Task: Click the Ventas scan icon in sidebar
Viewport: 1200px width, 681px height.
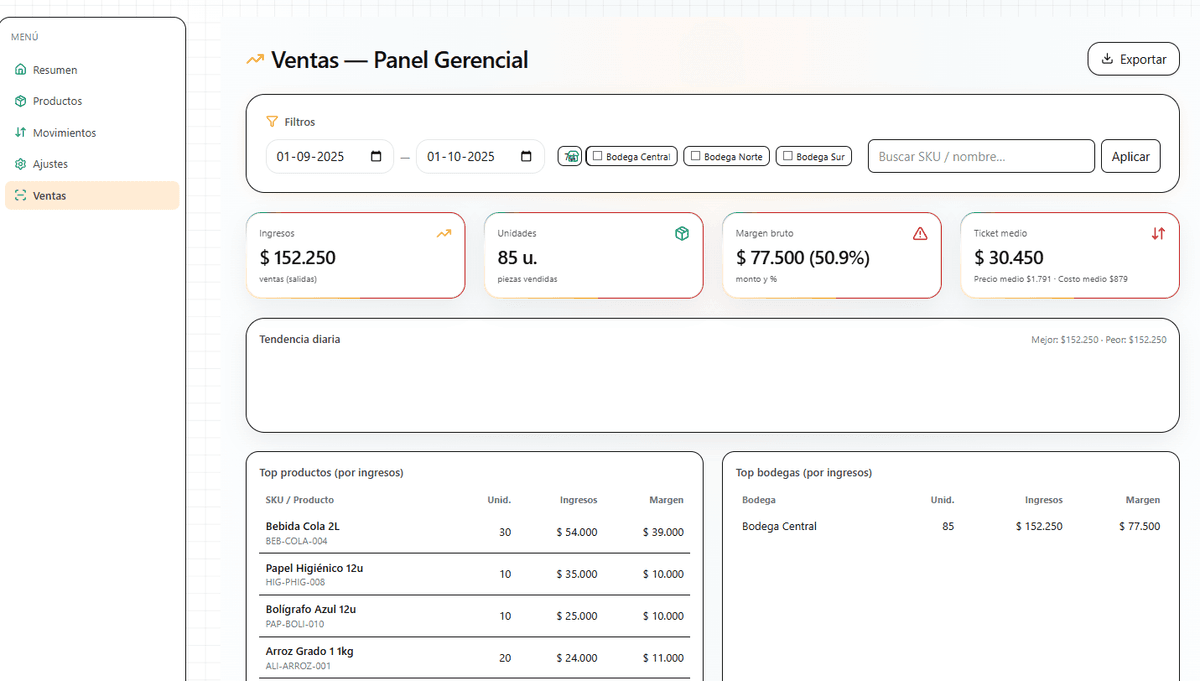Action: pos(21,196)
